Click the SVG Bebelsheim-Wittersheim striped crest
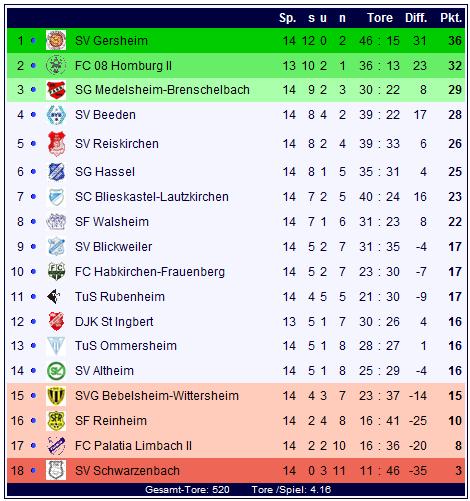The width and height of the screenshot is (470, 501). (56, 396)
